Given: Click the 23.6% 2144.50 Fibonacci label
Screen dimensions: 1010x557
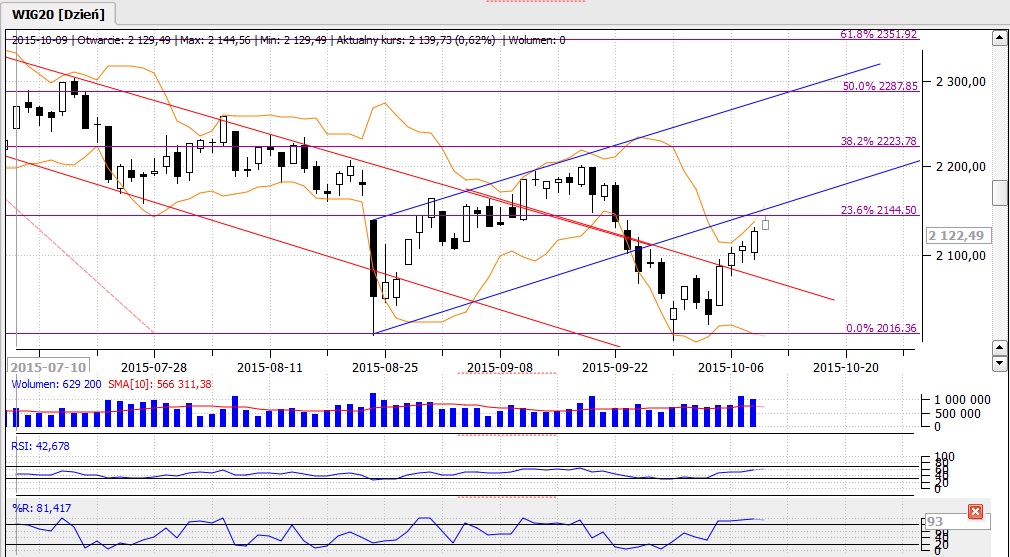Looking at the screenshot, I should tap(879, 210).
